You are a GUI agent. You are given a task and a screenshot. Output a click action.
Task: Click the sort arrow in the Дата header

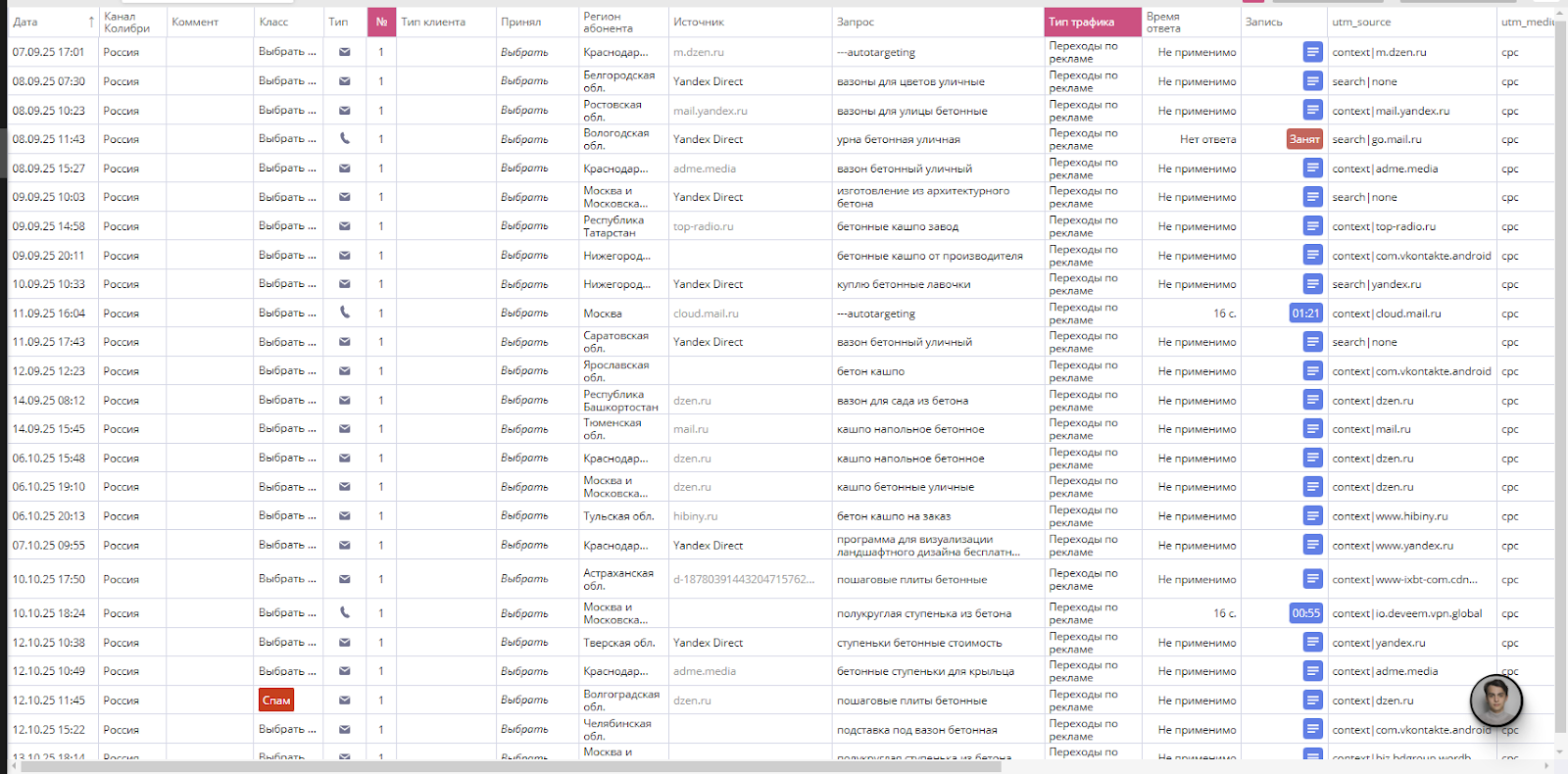[91, 22]
